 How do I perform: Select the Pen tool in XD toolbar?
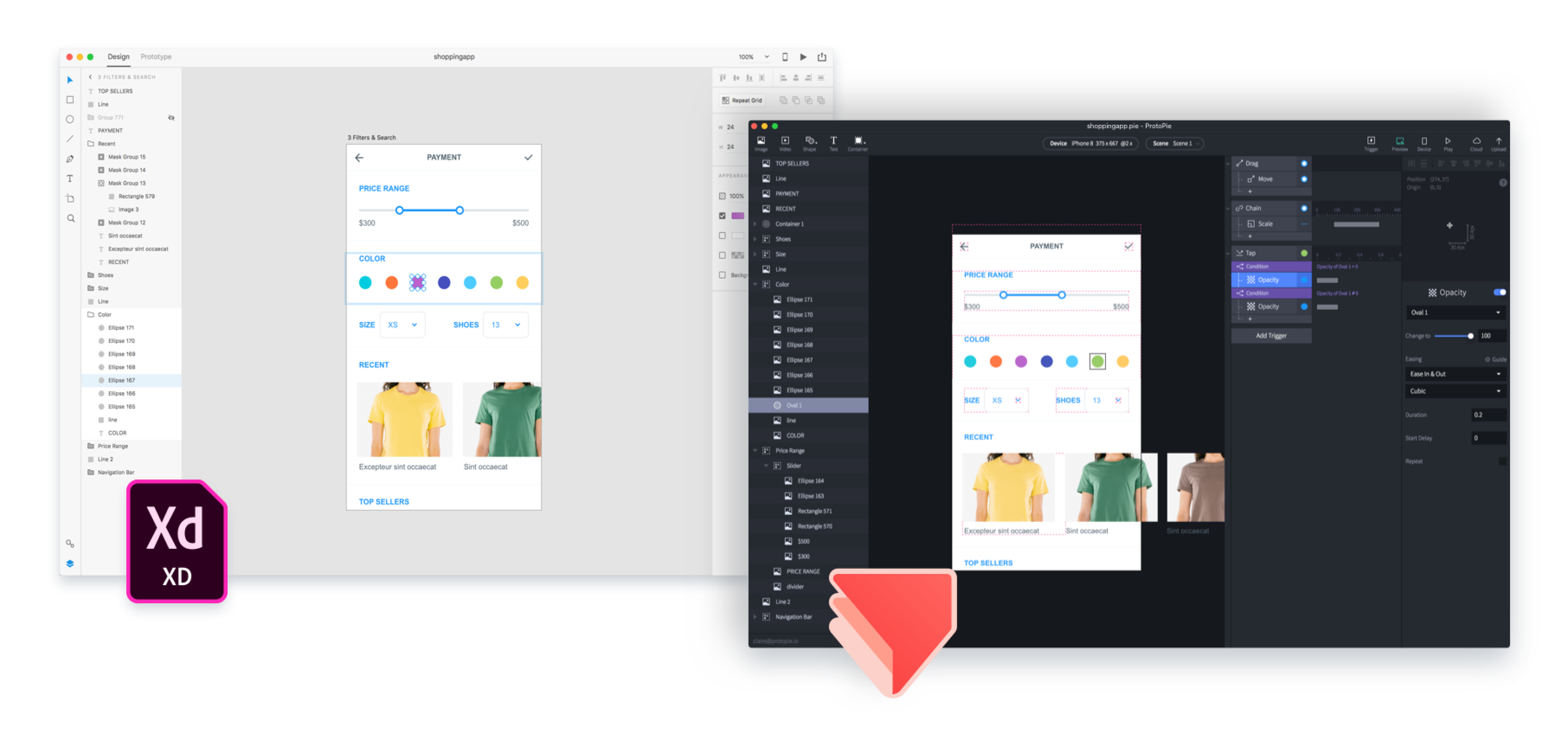(x=70, y=159)
